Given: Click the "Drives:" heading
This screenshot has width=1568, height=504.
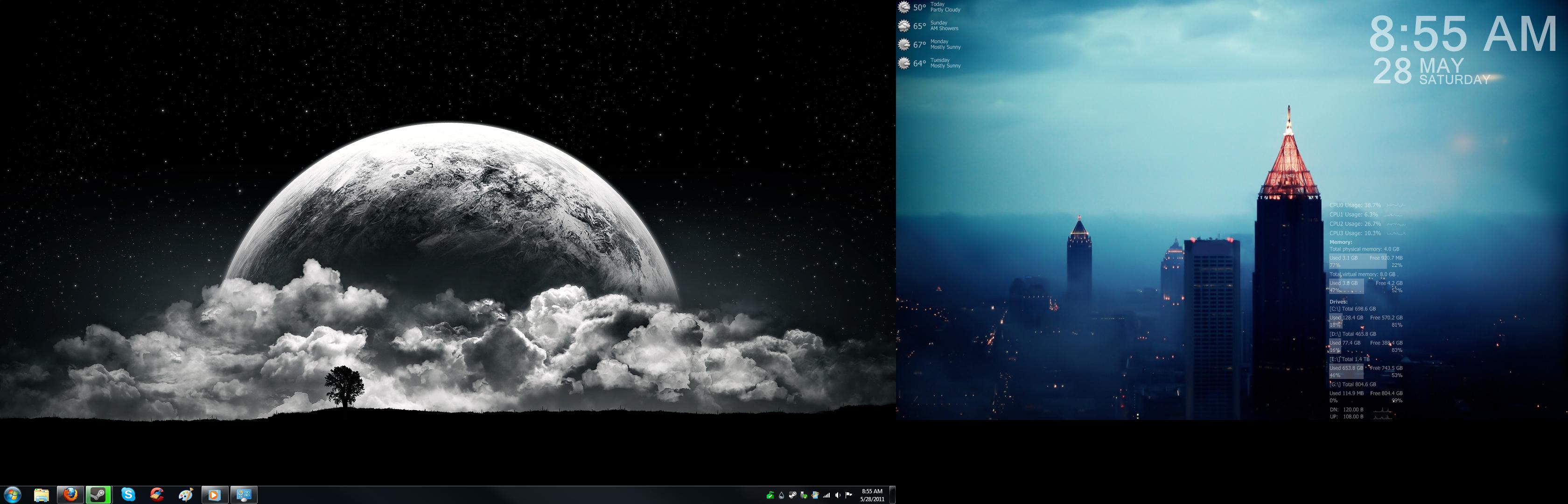Looking at the screenshot, I should [x=1338, y=302].
